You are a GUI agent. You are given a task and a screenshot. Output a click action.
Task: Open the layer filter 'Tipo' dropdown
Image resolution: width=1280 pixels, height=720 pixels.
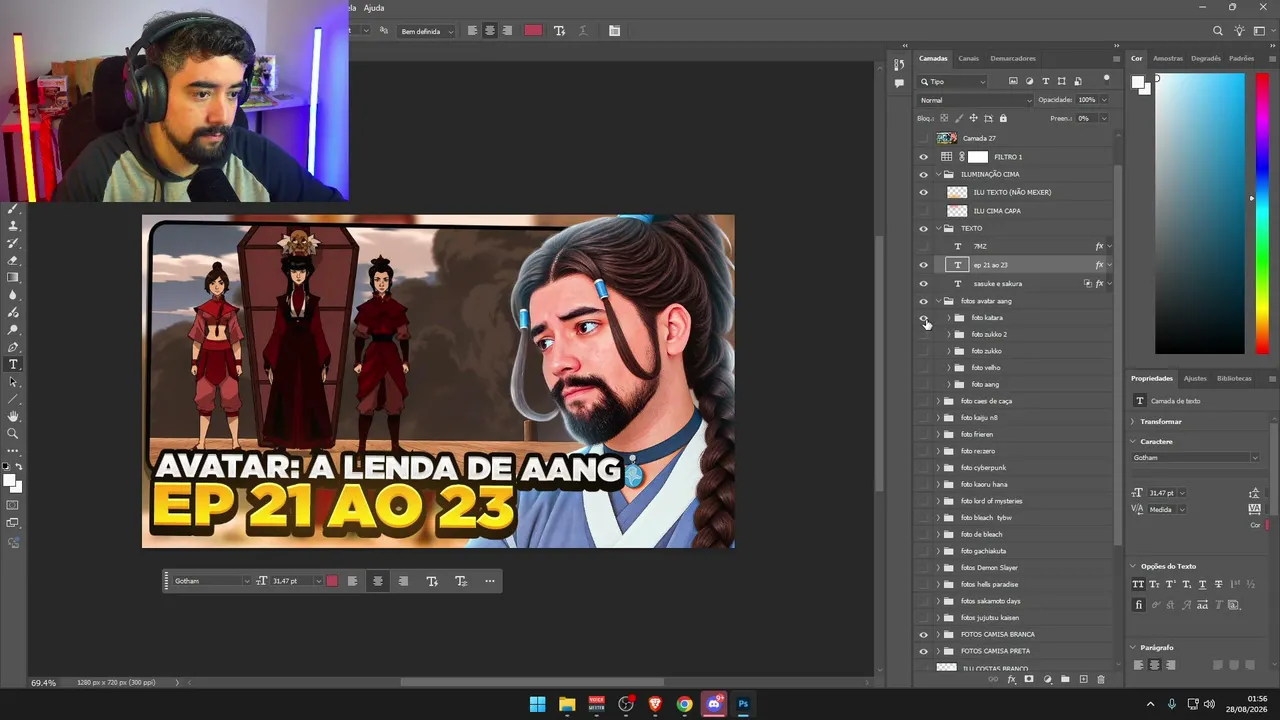point(953,81)
